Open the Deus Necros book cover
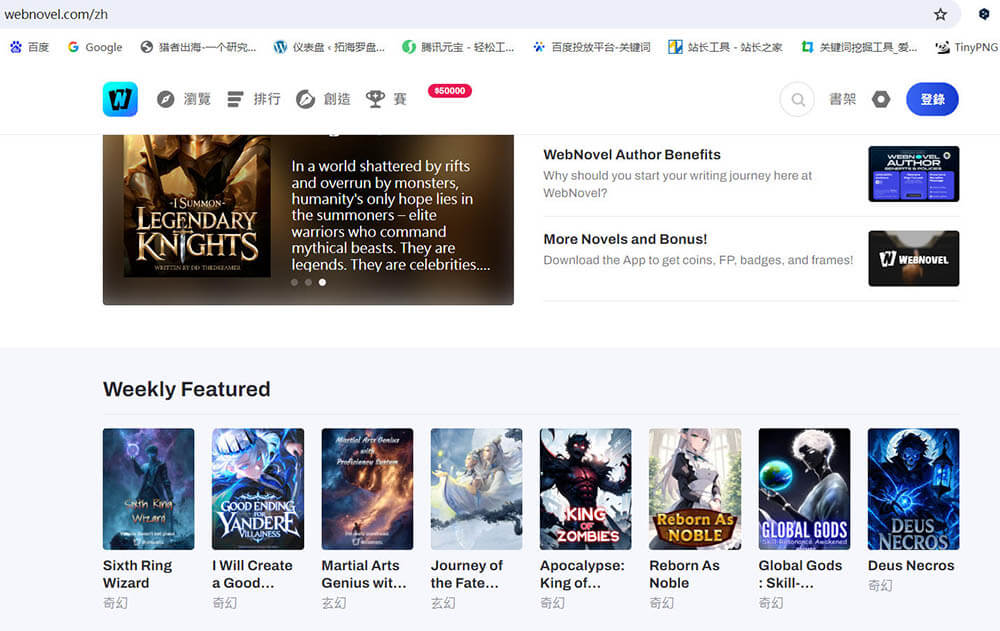1000x631 pixels. [x=913, y=489]
